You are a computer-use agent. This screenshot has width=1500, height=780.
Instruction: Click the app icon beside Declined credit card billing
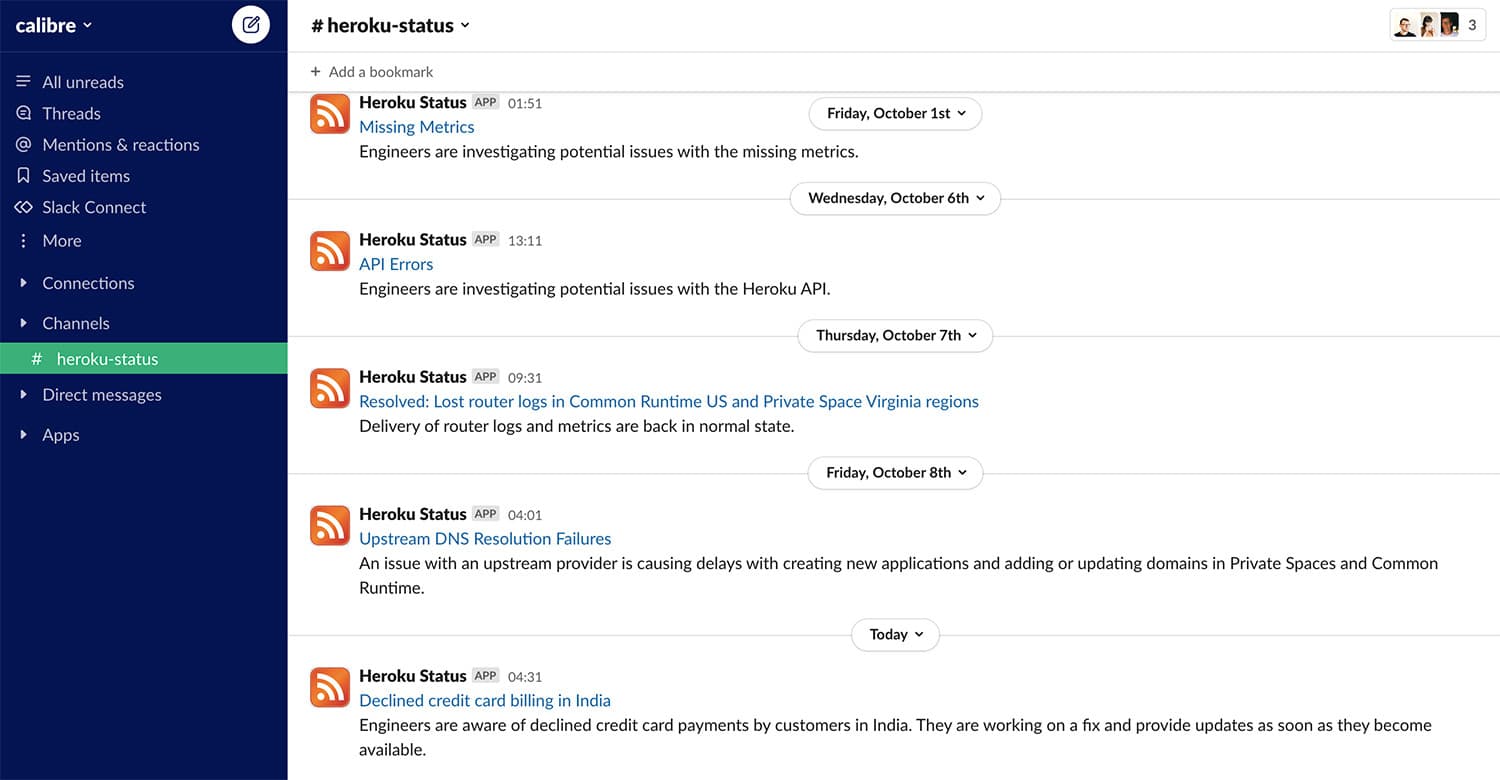coord(330,687)
